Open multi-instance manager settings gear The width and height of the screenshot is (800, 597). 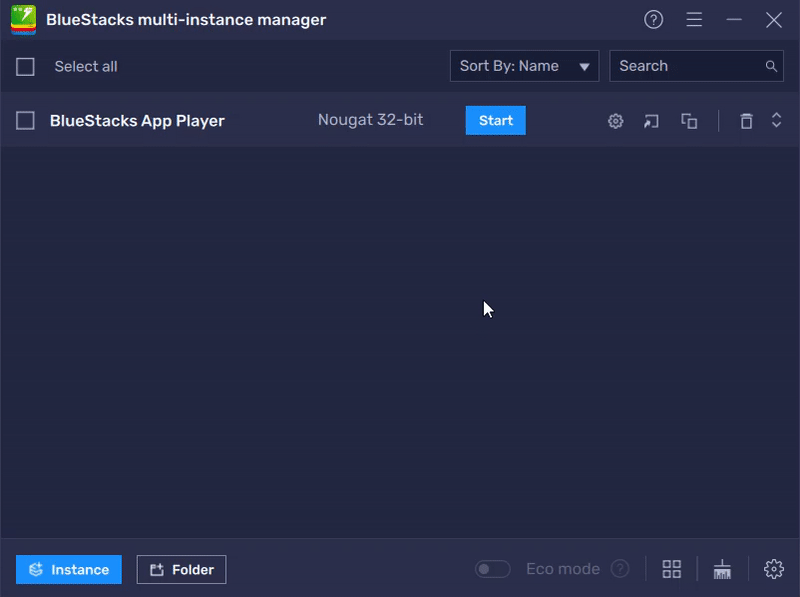coord(773,569)
